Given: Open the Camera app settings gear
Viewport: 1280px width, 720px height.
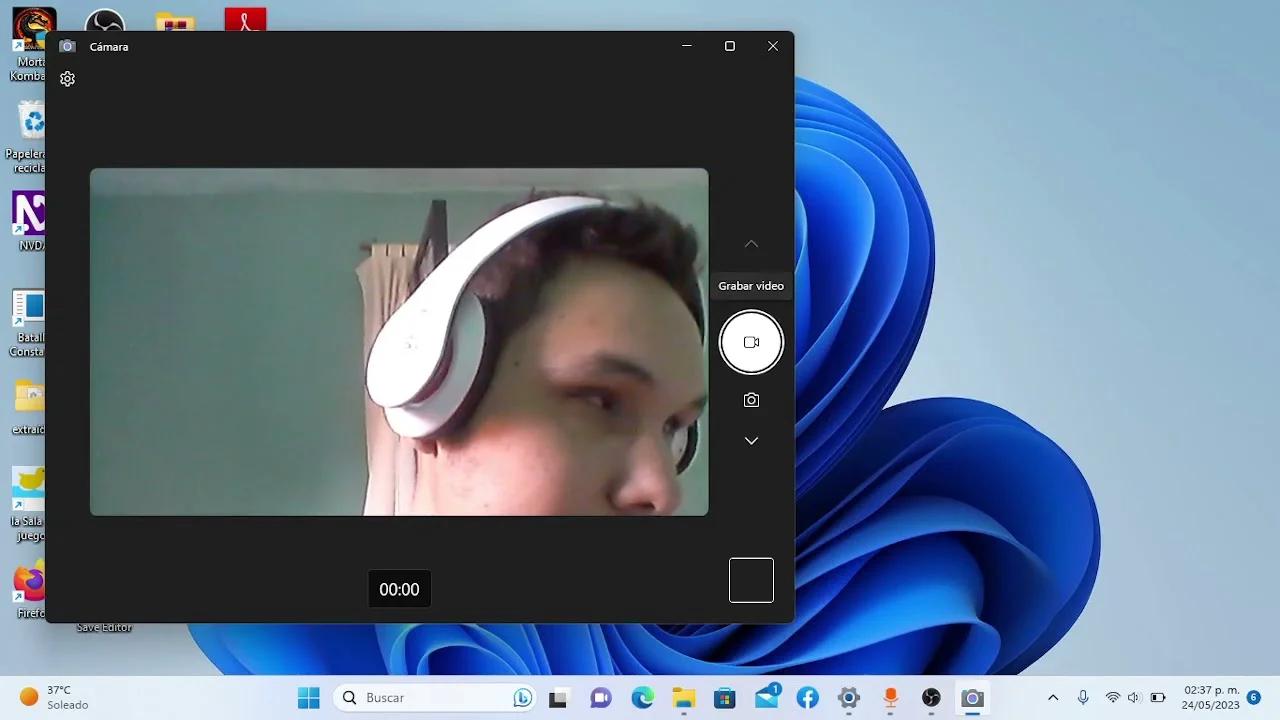Looking at the screenshot, I should (x=67, y=78).
